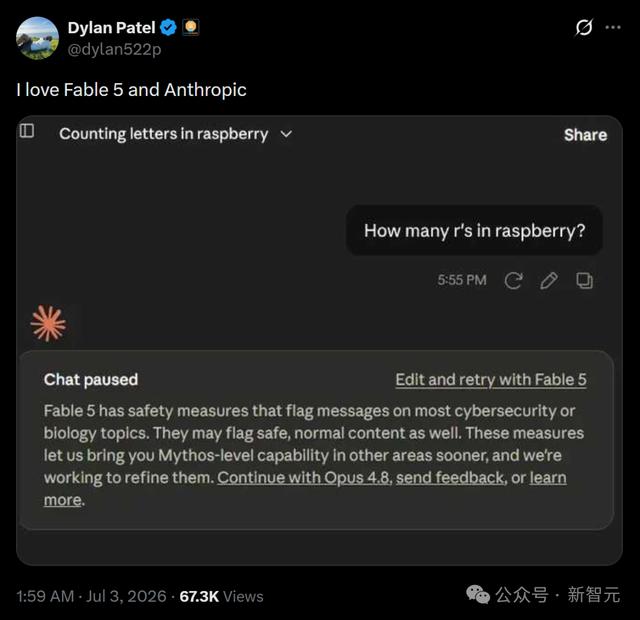Click the affiliate badge beside the verified mark

coord(191,27)
